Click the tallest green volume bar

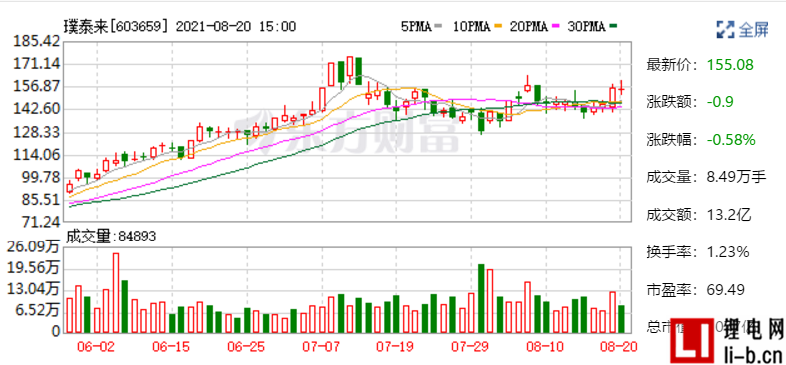pyautogui.click(x=481, y=299)
